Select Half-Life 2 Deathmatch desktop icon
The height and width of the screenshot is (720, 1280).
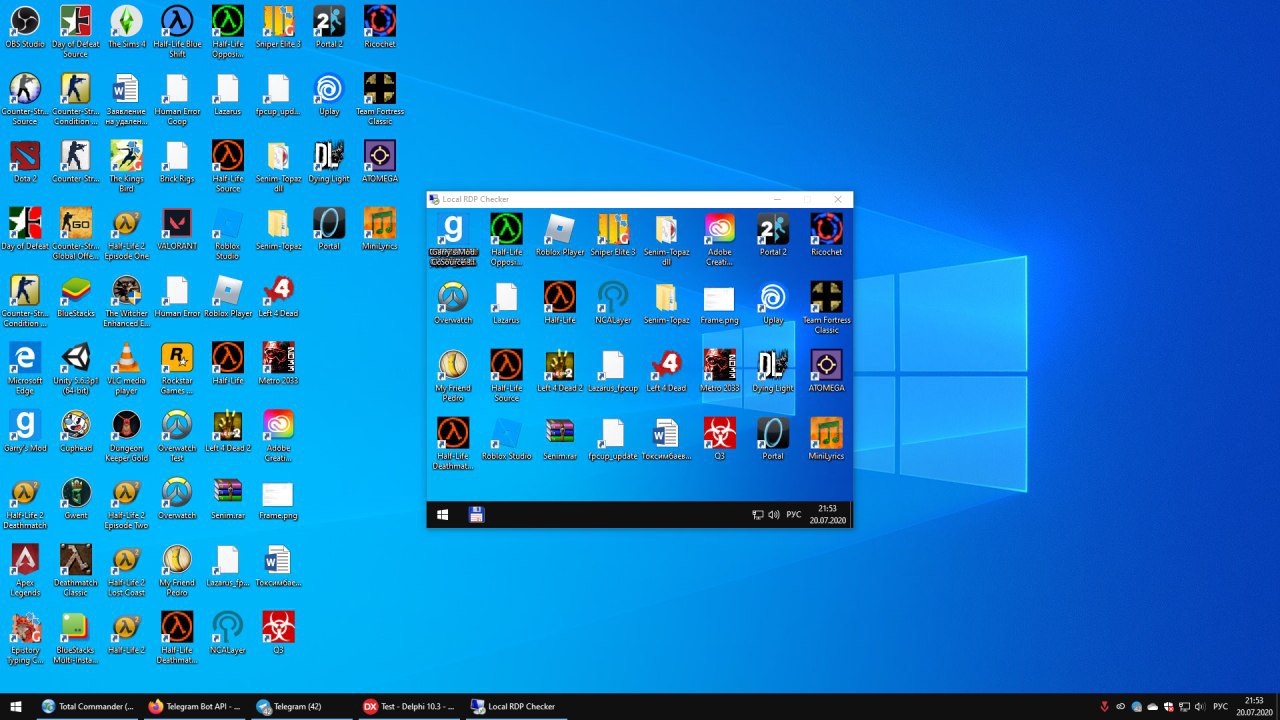25,502
